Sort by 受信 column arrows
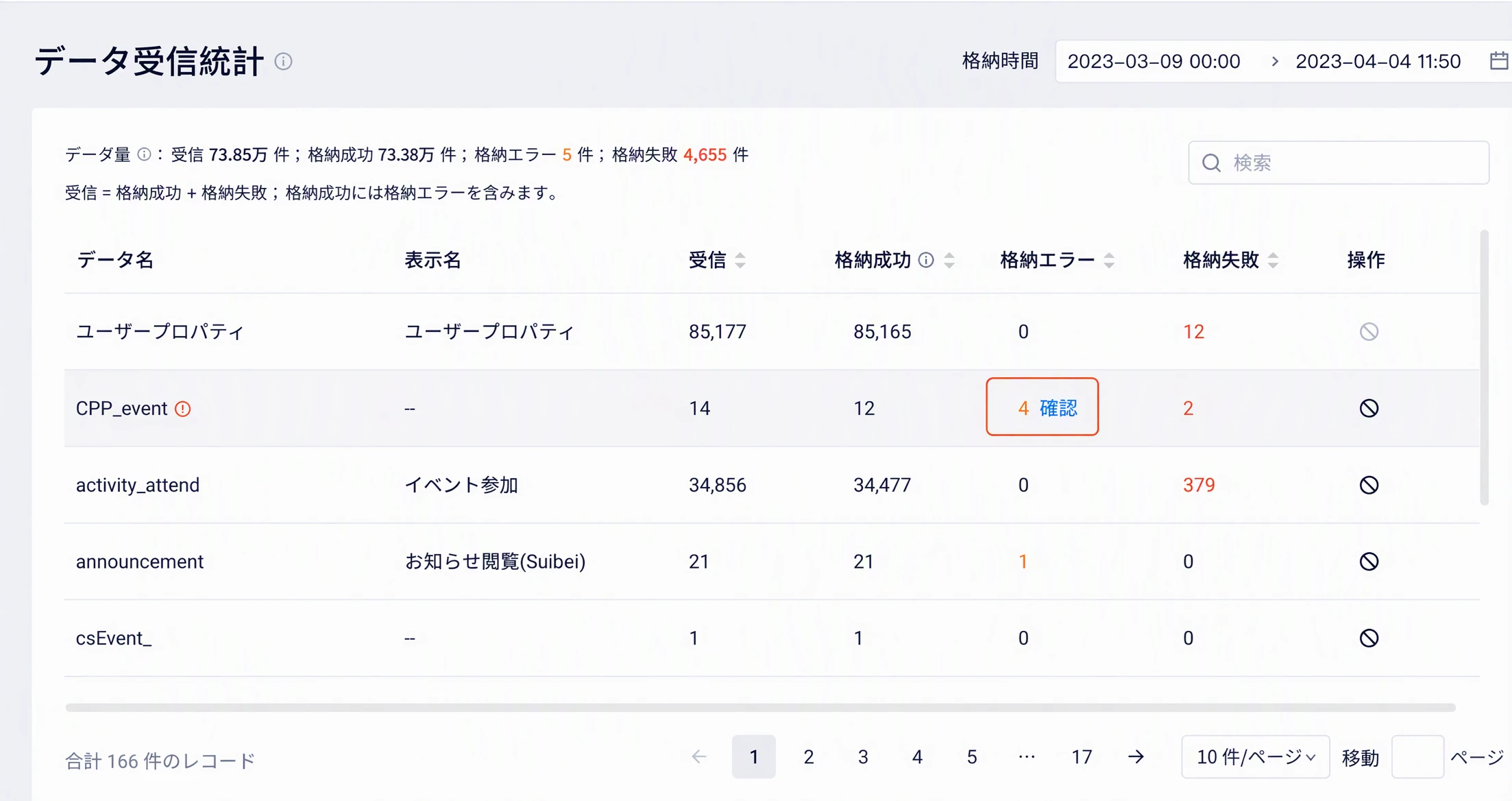This screenshot has width=1512, height=801. pyautogui.click(x=740, y=261)
